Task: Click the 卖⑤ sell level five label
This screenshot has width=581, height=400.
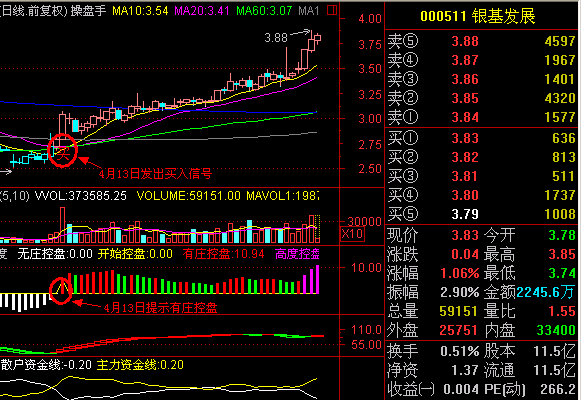Action: [x=402, y=41]
